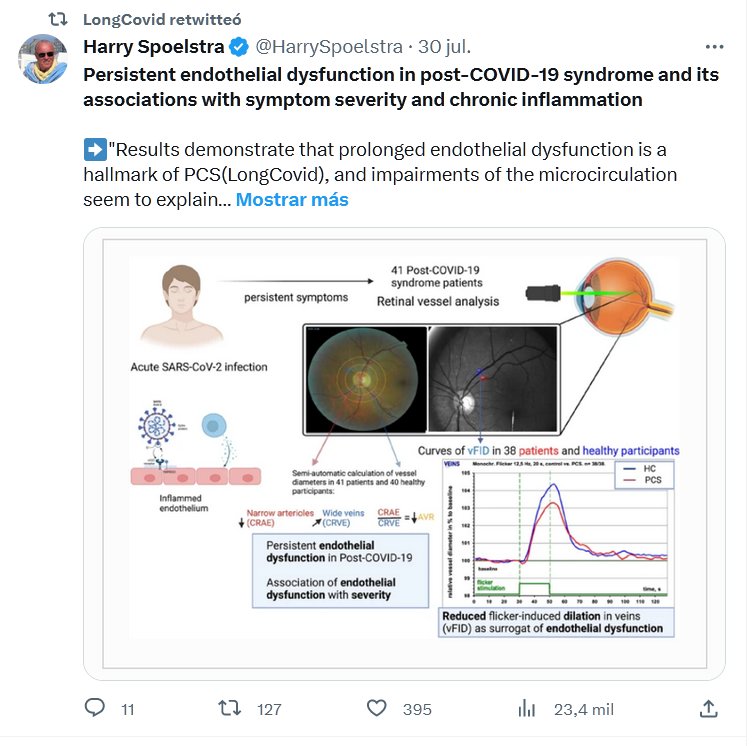The height and width of the screenshot is (746, 754).
Task: Click the reply count 11
Action: coord(128,709)
